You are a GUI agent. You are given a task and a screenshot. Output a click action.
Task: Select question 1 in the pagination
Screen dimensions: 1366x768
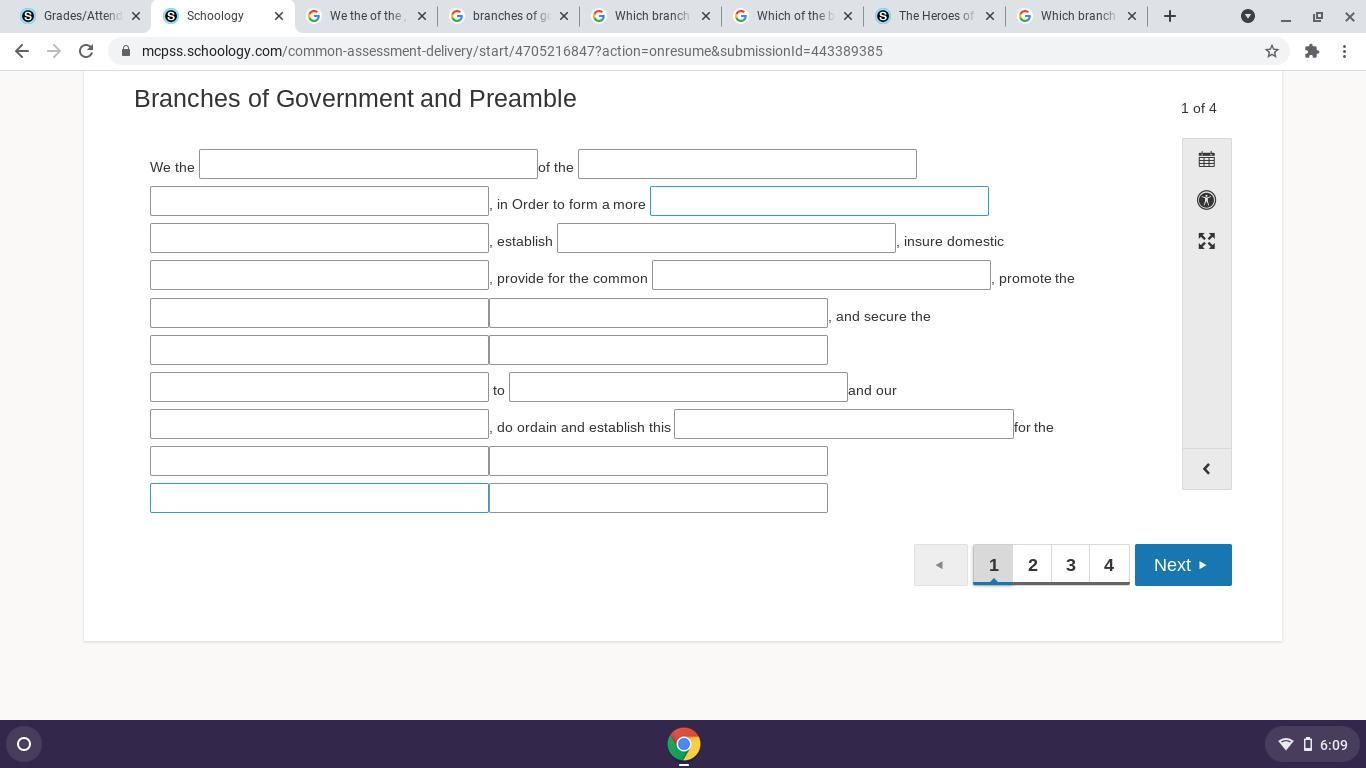(x=993, y=565)
